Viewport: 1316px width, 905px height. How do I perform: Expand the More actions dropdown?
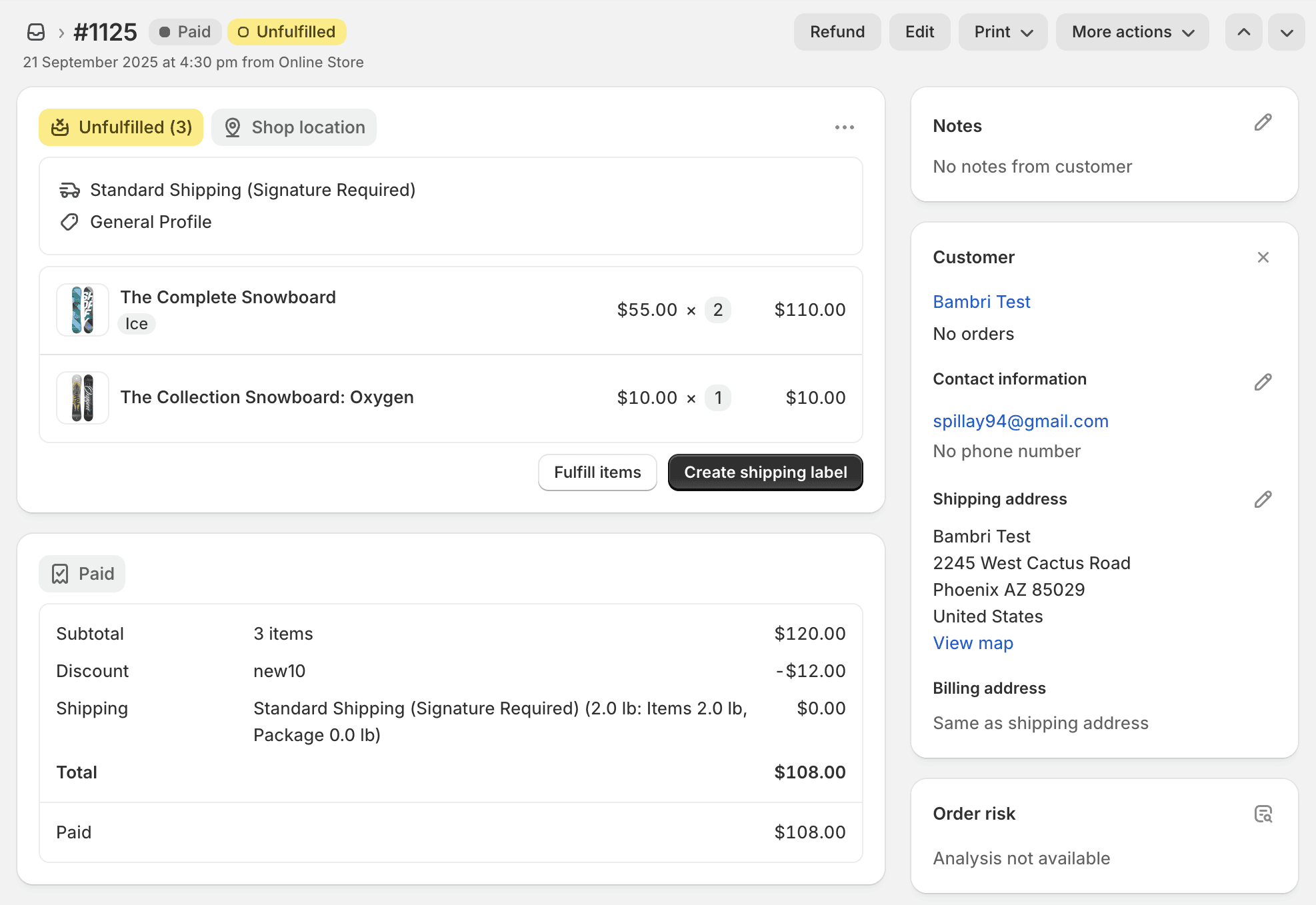(x=1133, y=32)
